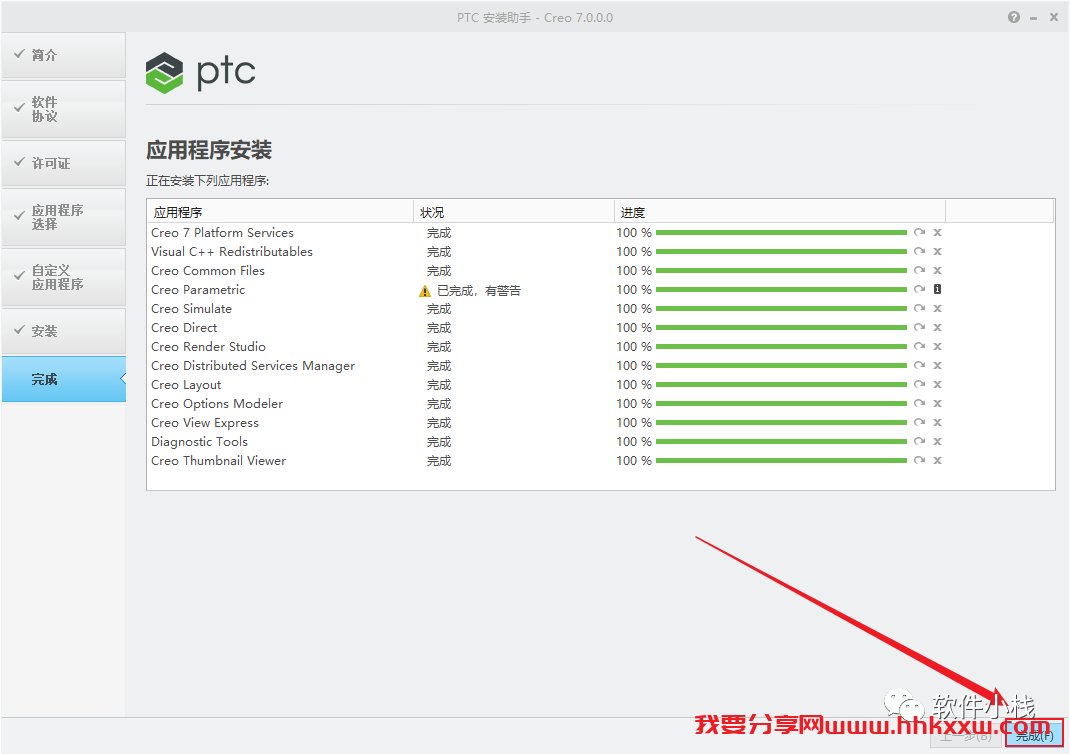Cancel icon in Creo Common Files row
Image resolution: width=1070 pixels, height=754 pixels.
click(938, 270)
